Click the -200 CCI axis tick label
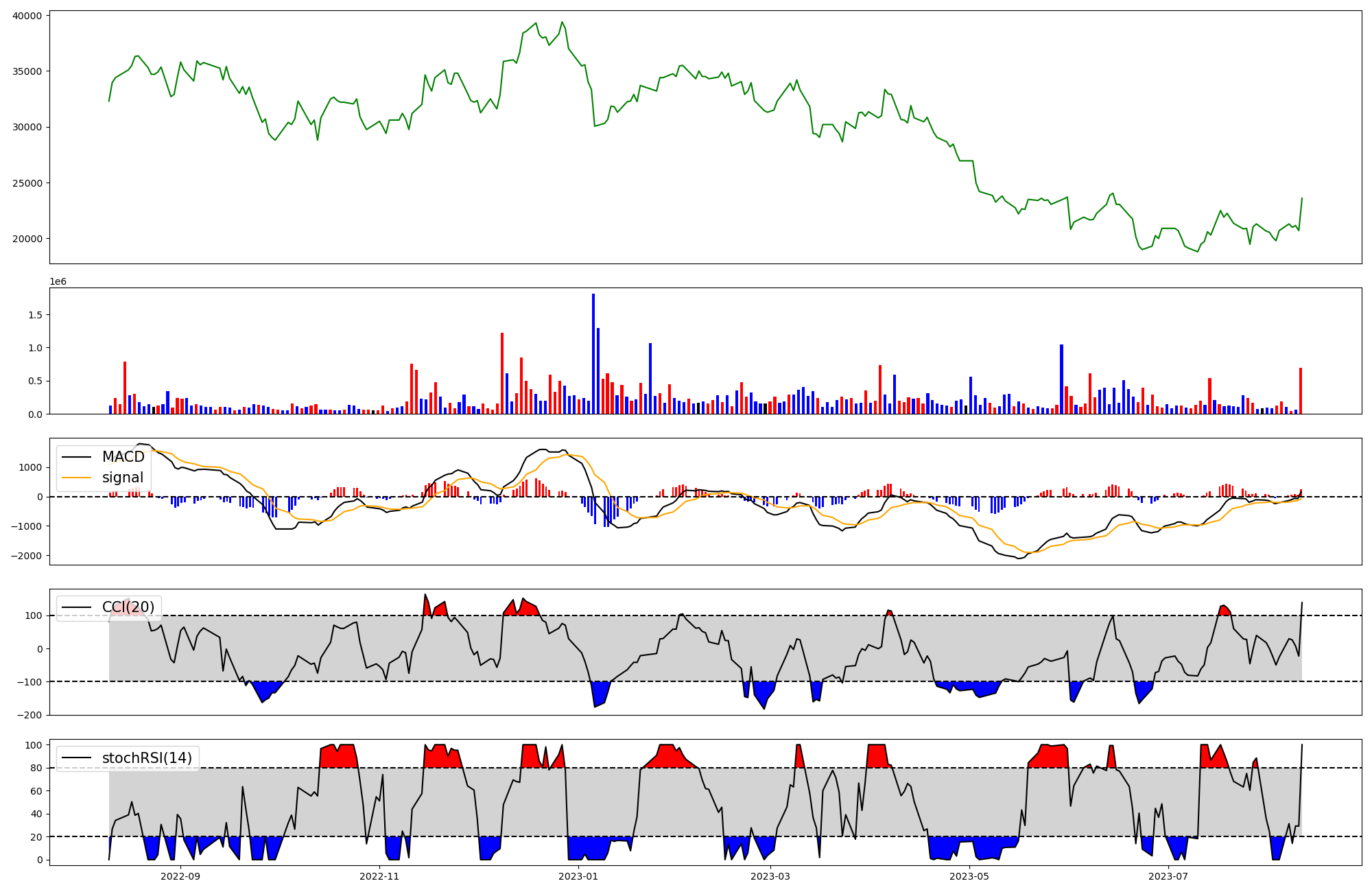 coord(29,715)
